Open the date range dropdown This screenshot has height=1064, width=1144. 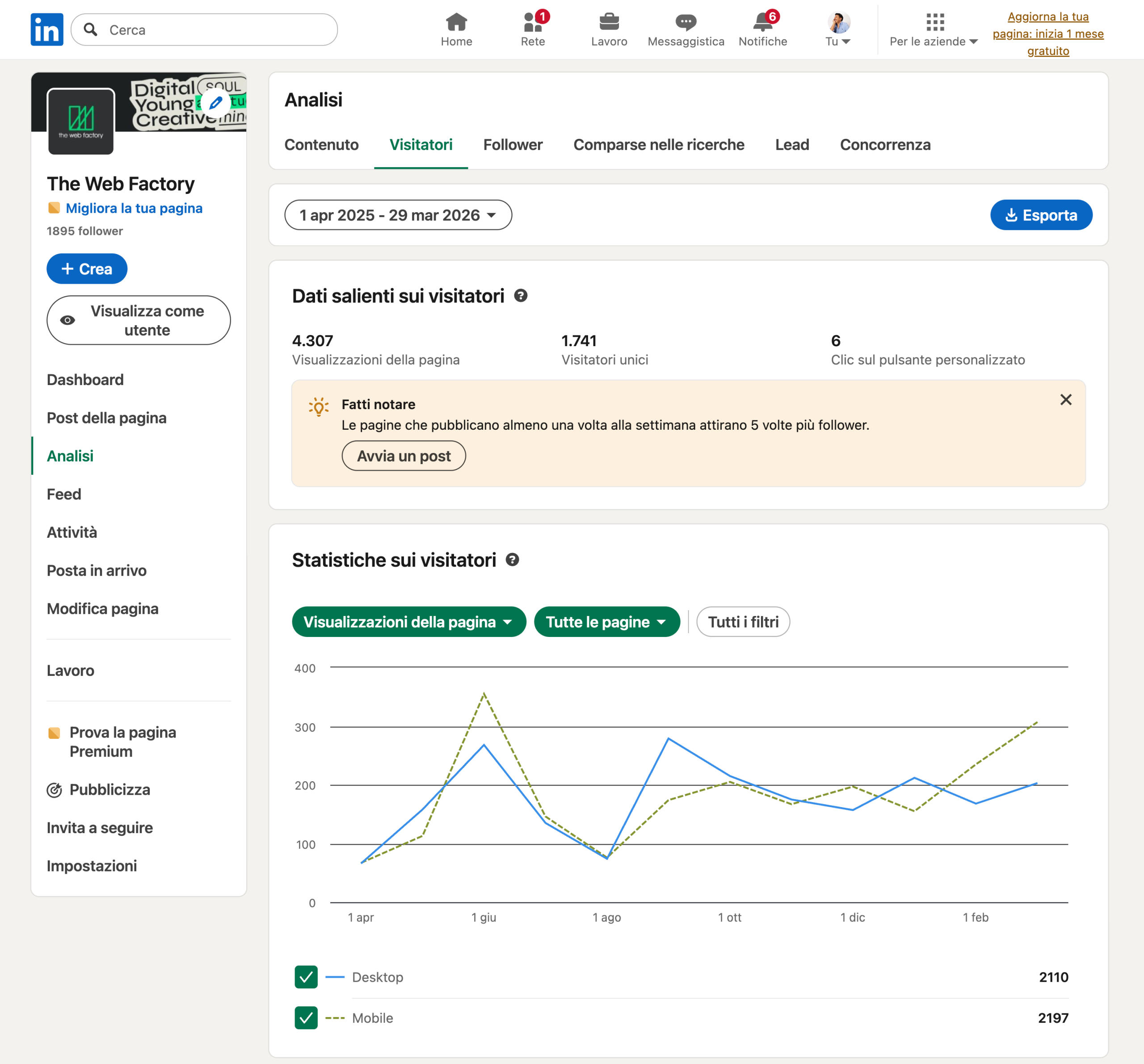[x=398, y=215]
